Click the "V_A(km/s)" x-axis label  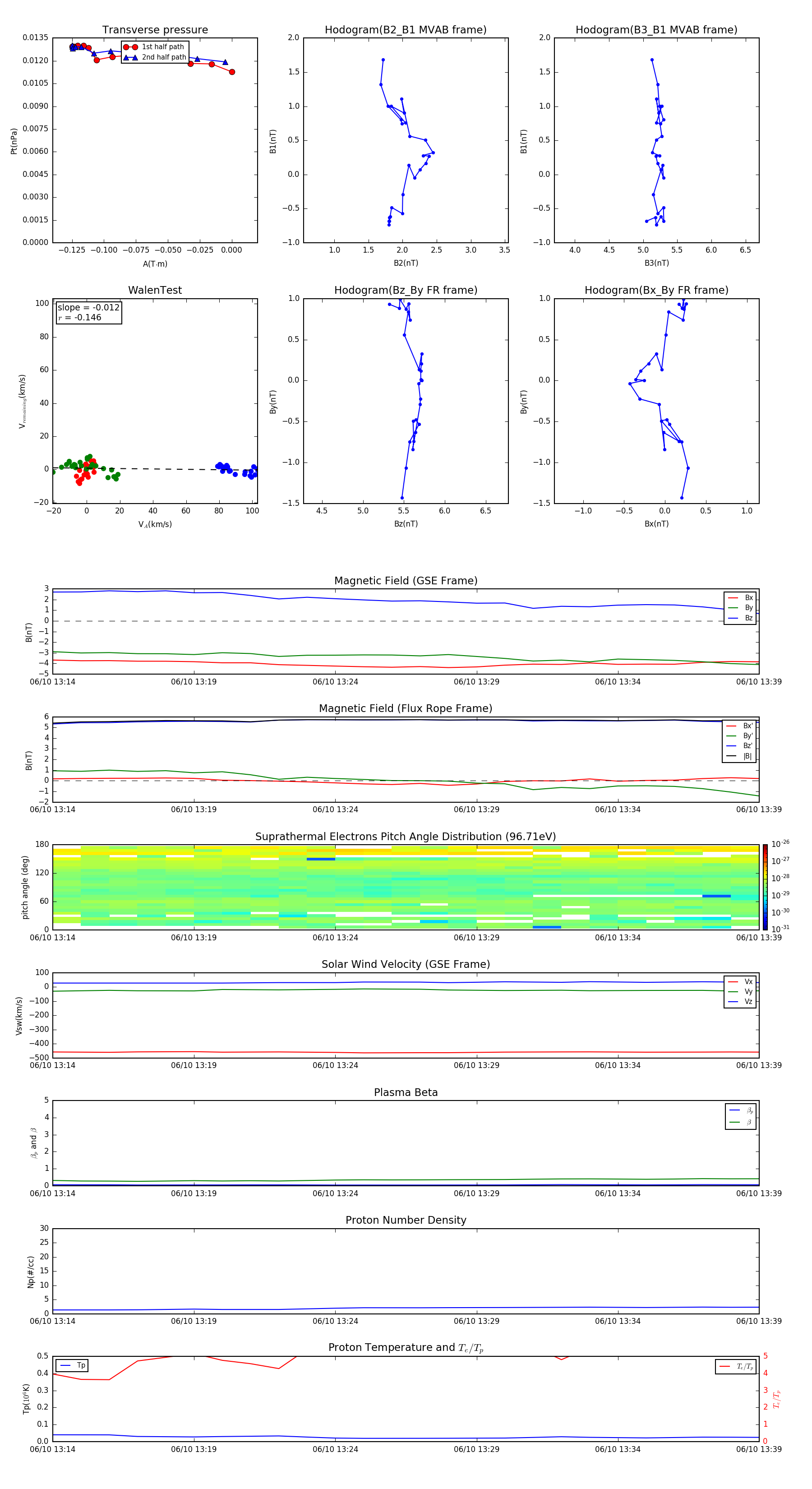[x=155, y=524]
